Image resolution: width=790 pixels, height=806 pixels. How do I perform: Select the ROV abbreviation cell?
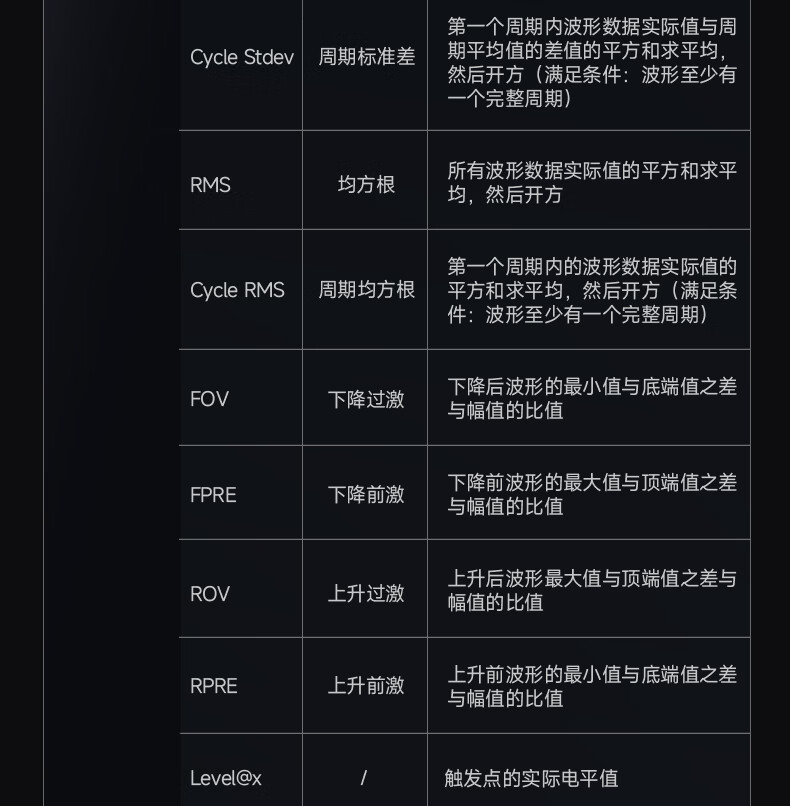[210, 594]
